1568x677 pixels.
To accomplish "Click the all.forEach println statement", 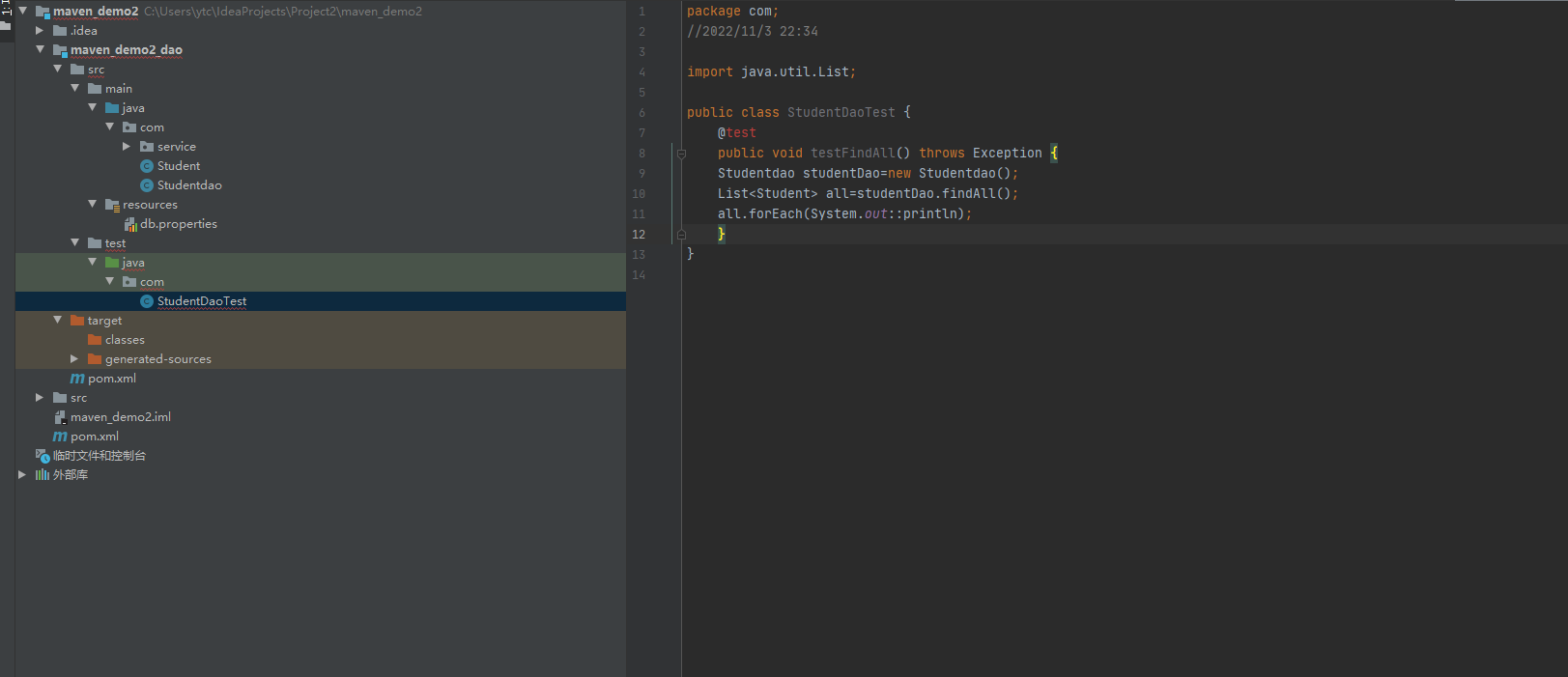I will pyautogui.click(x=844, y=214).
